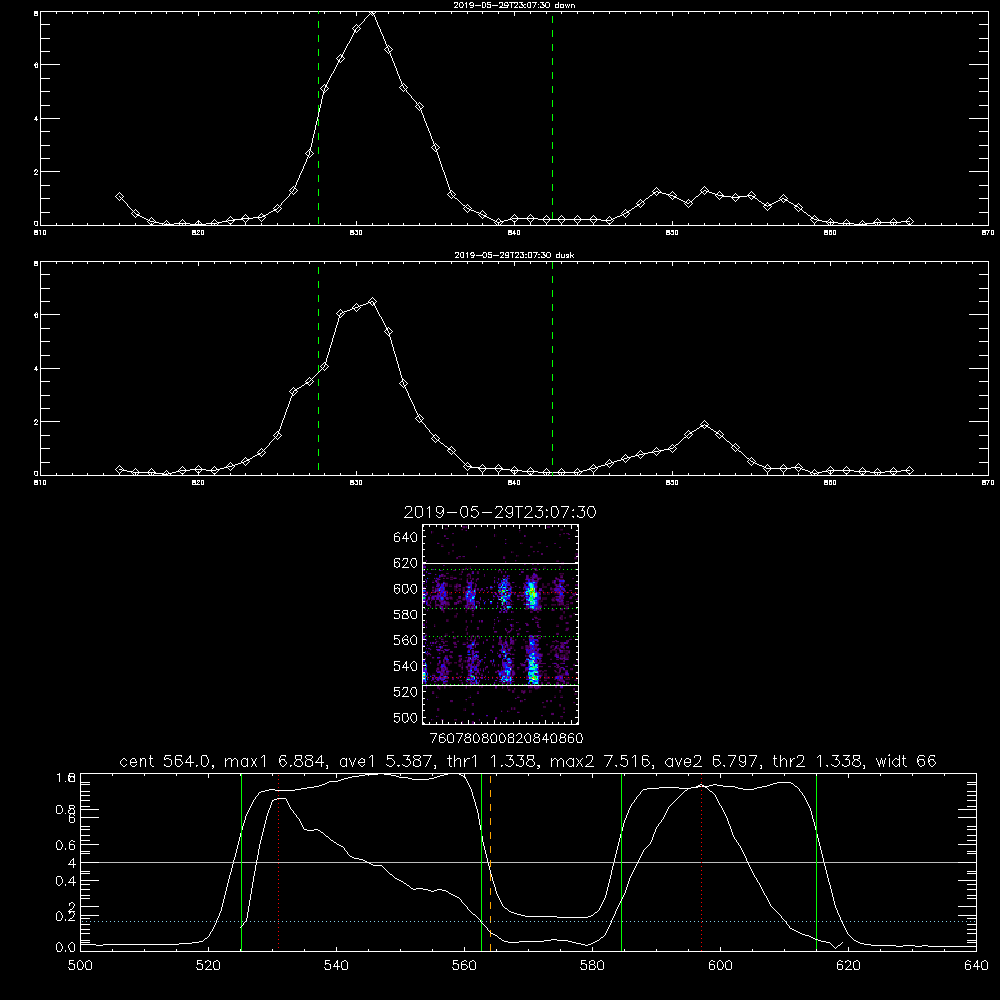Click the peak data point of the dusk curve

click(x=372, y=302)
